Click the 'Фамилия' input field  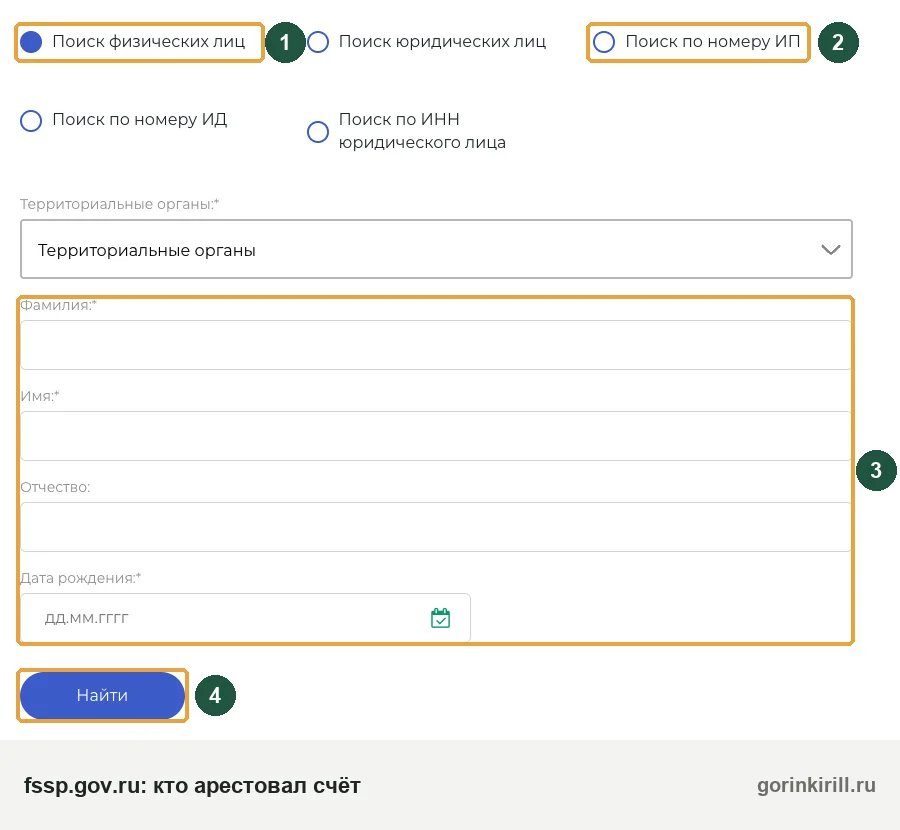(436, 345)
